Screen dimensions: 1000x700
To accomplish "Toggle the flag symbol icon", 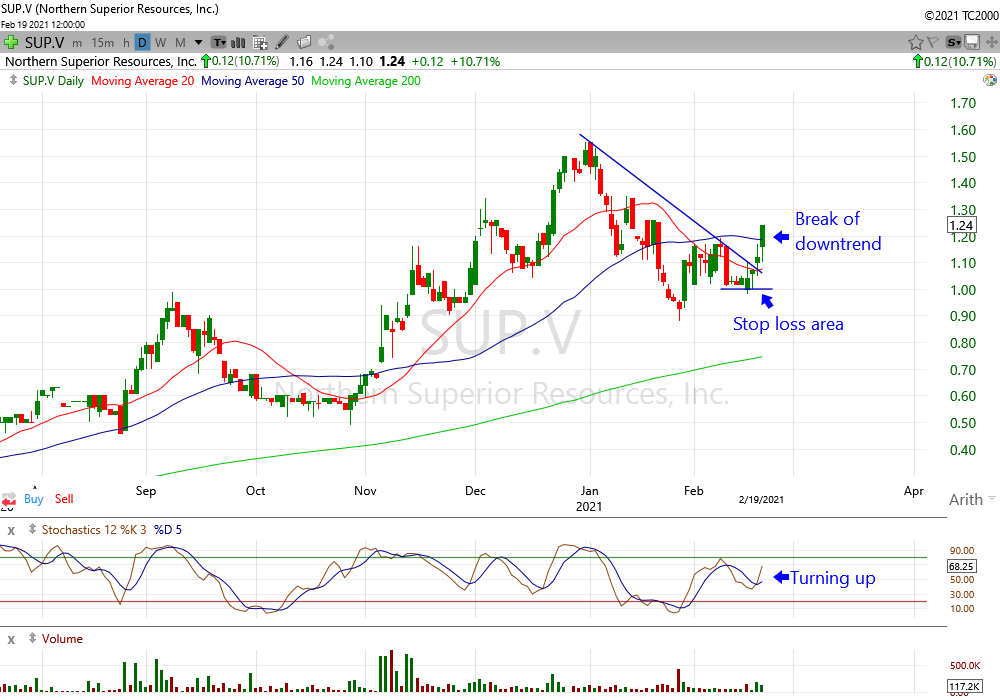I will [x=932, y=42].
